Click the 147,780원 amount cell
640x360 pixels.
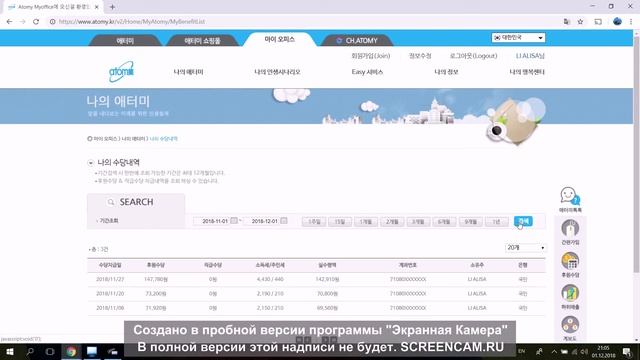tap(156, 279)
